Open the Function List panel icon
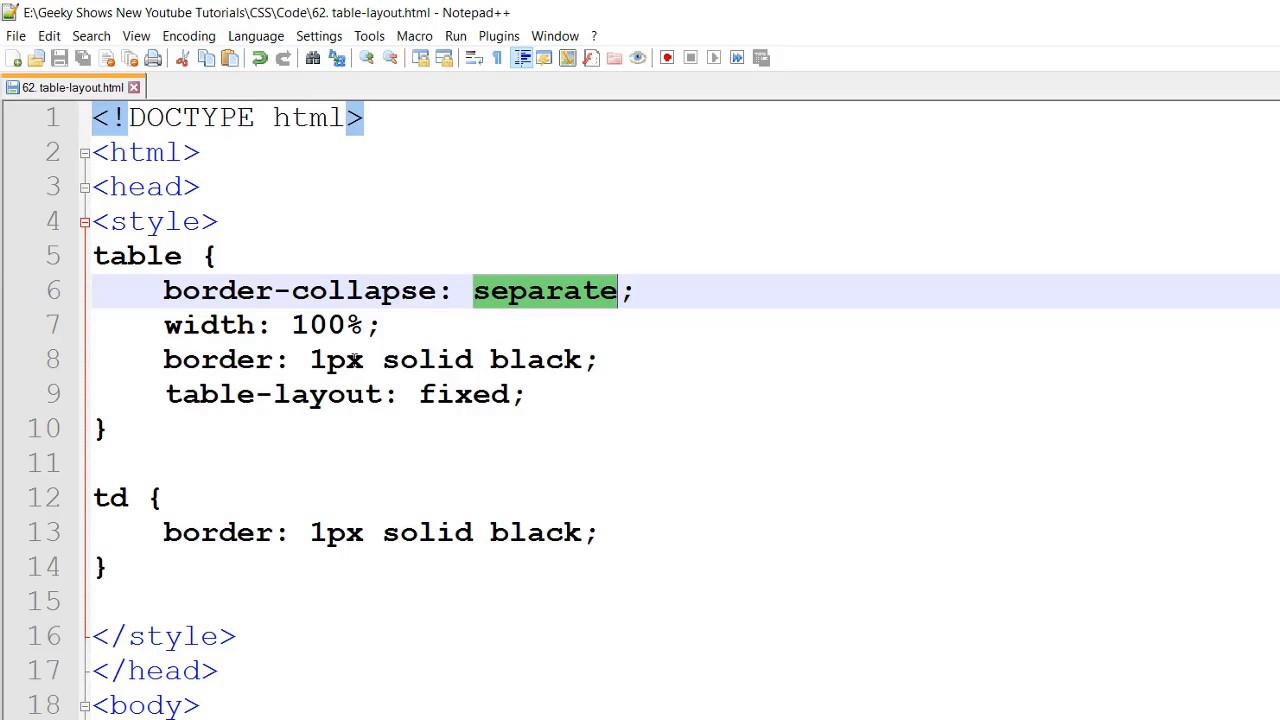The image size is (1280, 720). pos(591,58)
